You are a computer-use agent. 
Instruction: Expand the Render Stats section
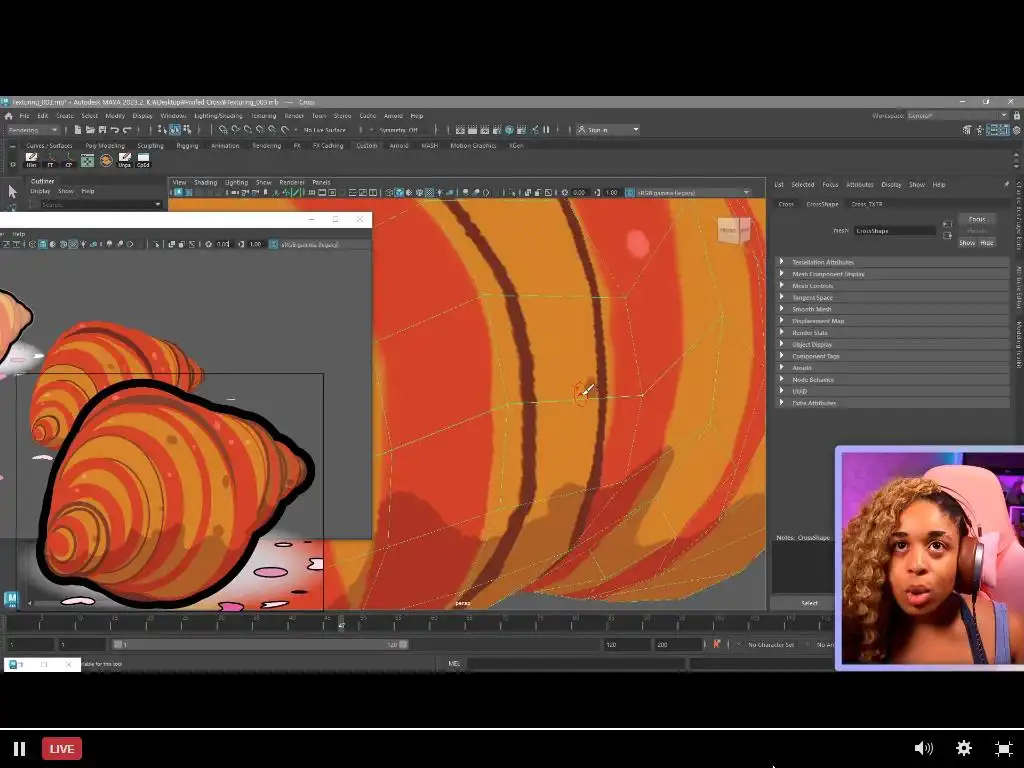(x=892, y=332)
